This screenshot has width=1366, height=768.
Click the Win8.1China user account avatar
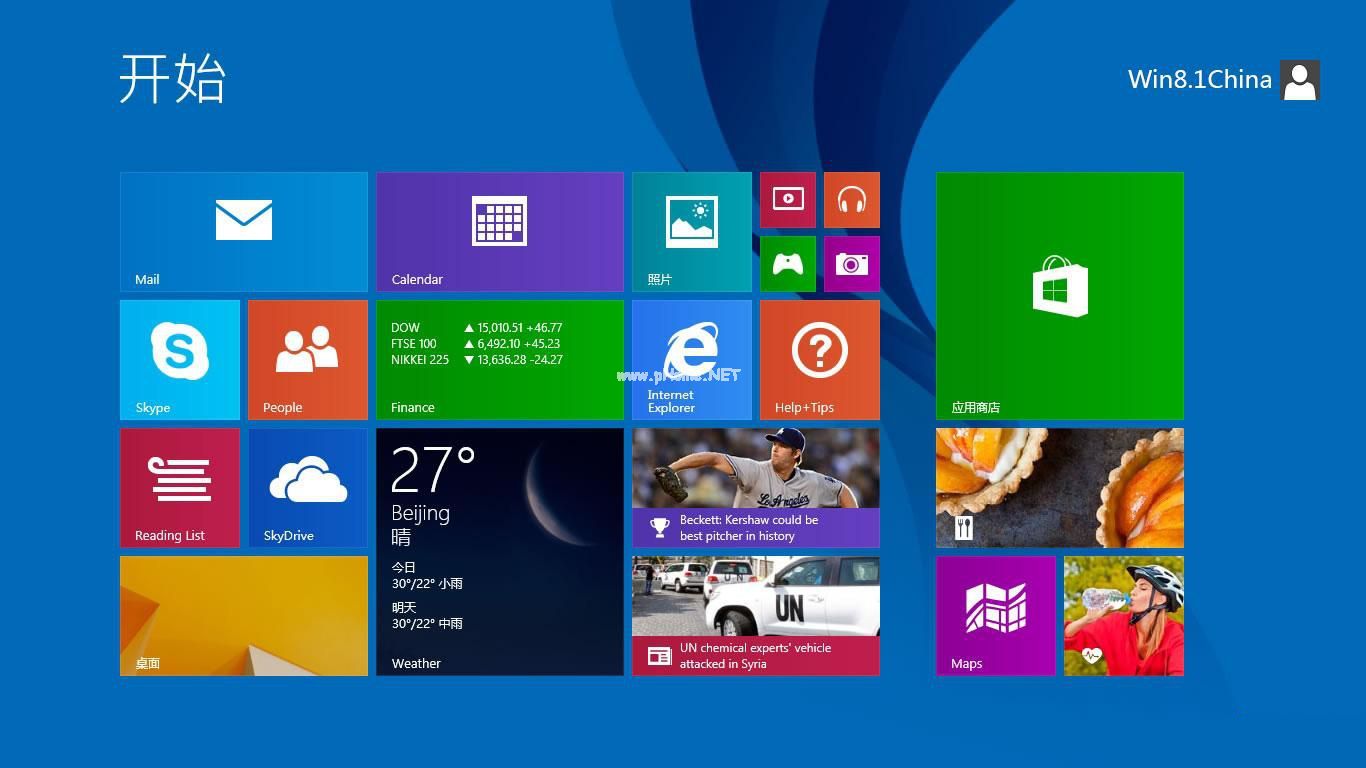(1300, 79)
